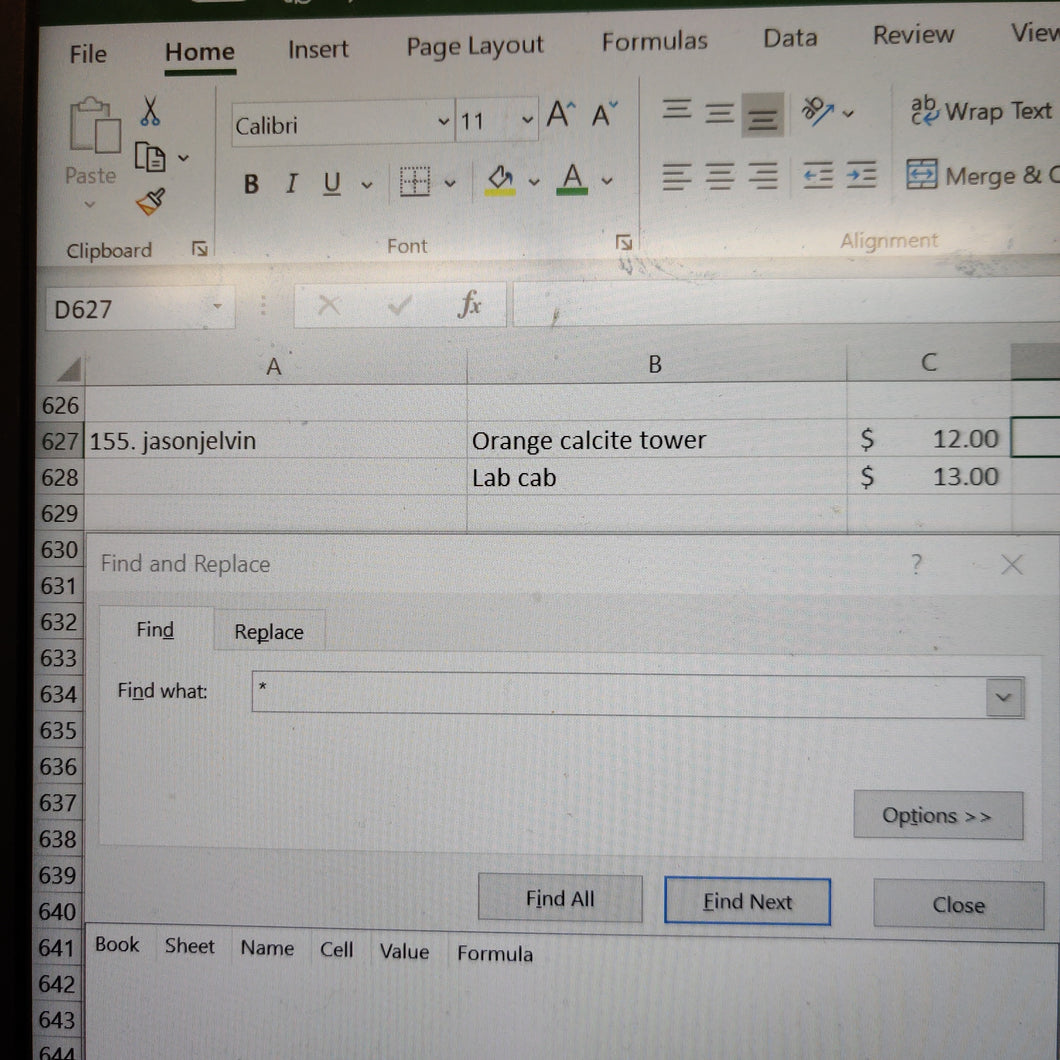Increase font size with larger A
This screenshot has width=1060, height=1060.
click(x=561, y=114)
